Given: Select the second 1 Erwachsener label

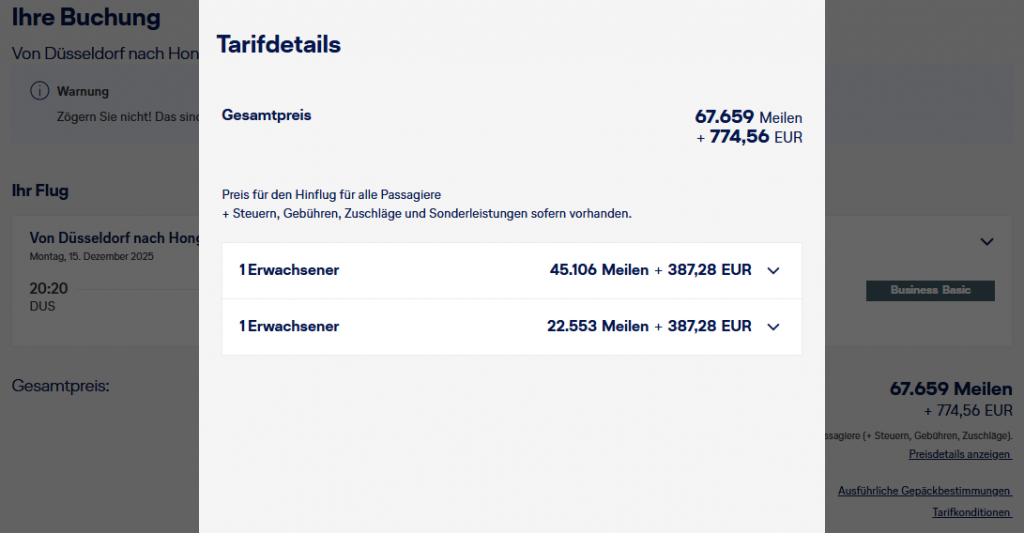Looking at the screenshot, I should coord(289,326).
